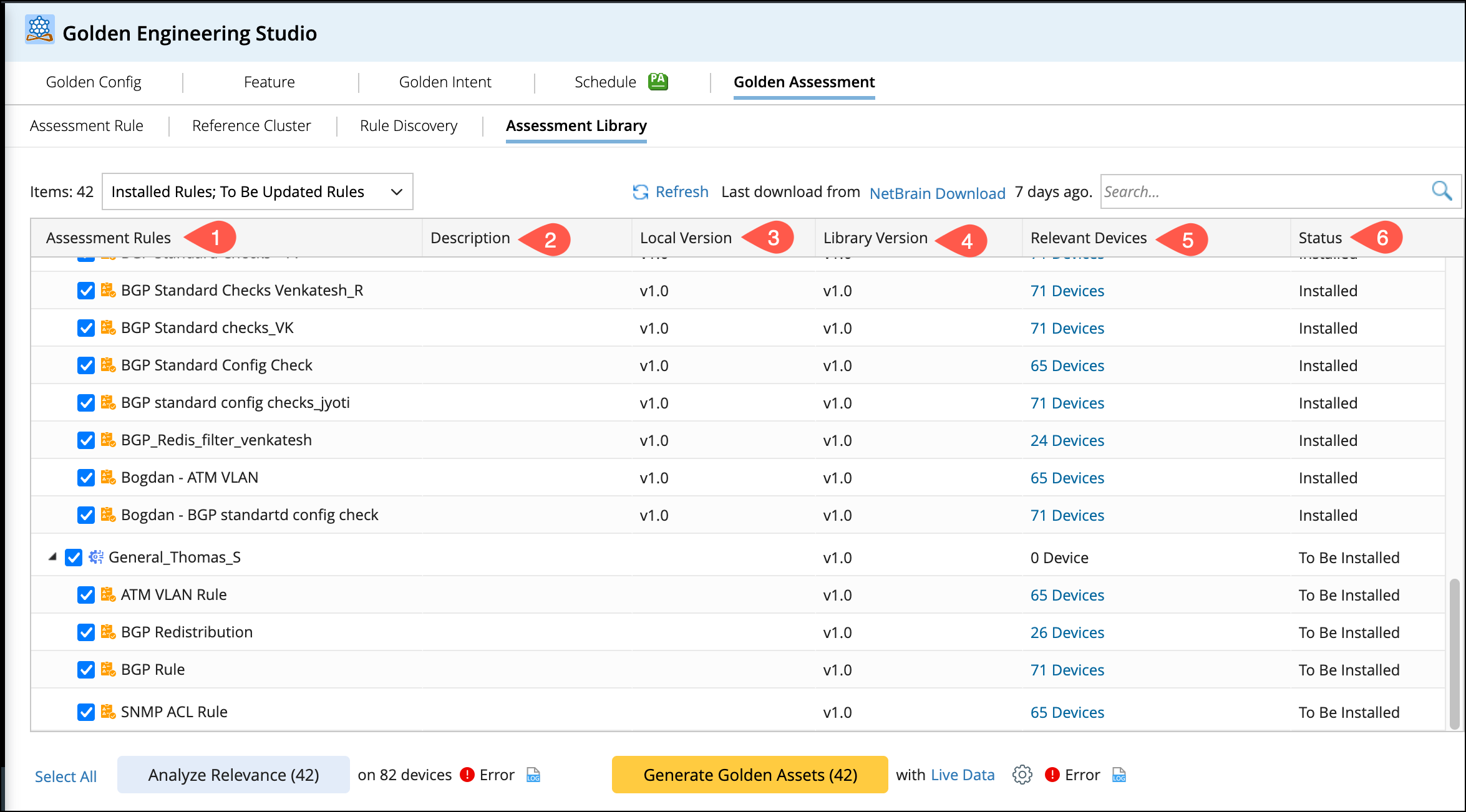Click the General_Thomas_S folder gear icon
Image resolution: width=1466 pixels, height=812 pixels.
coord(95,557)
